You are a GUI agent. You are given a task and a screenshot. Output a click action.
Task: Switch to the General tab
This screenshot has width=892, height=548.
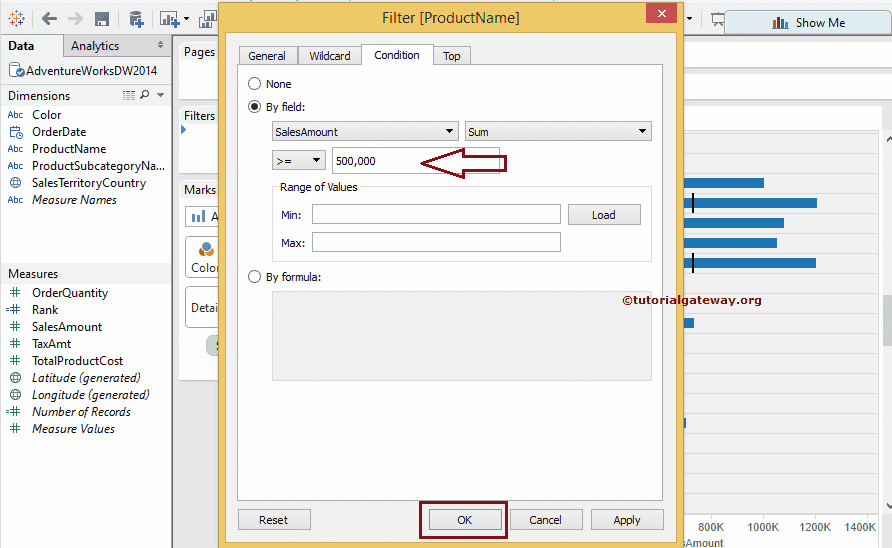pyautogui.click(x=267, y=56)
